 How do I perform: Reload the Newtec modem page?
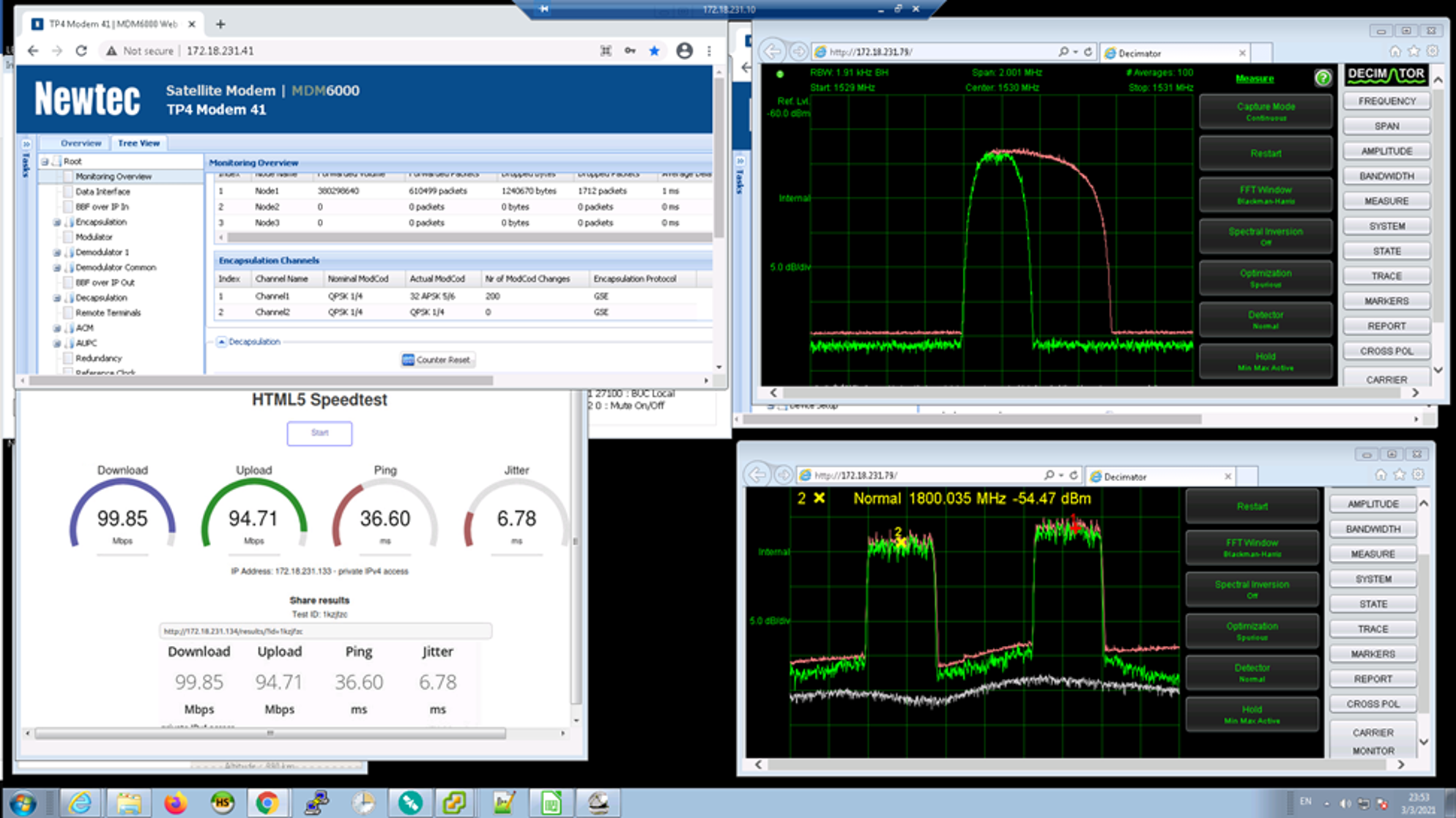pos(81,51)
